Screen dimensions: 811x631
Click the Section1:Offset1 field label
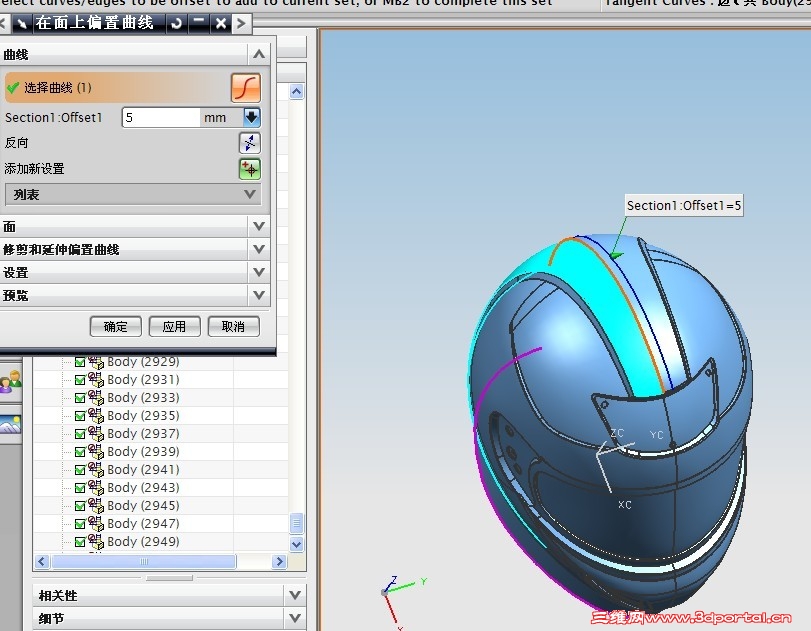pyautogui.click(x=54, y=117)
